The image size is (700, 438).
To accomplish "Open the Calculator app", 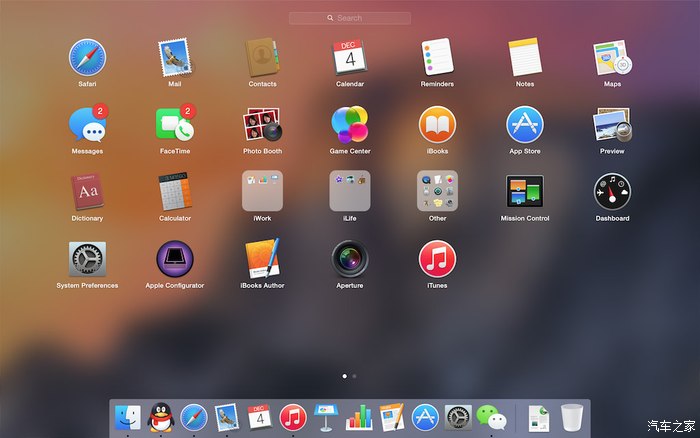I will click(175, 190).
